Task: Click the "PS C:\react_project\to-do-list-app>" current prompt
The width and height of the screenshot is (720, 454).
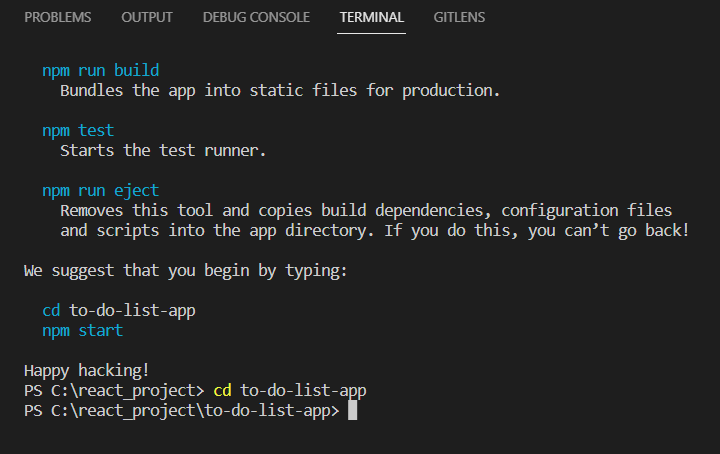Action: click(x=181, y=410)
